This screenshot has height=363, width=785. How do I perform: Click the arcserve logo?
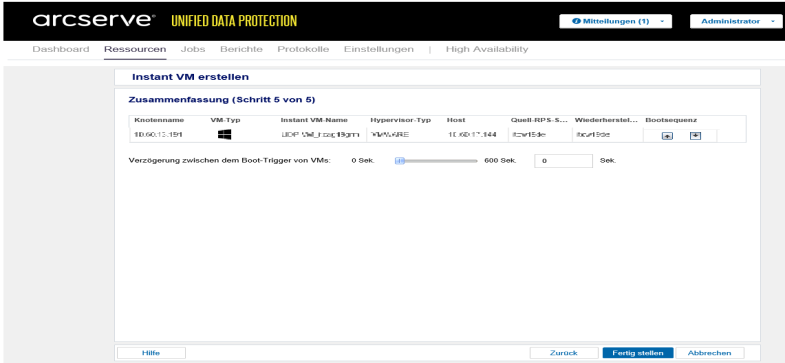(95, 21)
